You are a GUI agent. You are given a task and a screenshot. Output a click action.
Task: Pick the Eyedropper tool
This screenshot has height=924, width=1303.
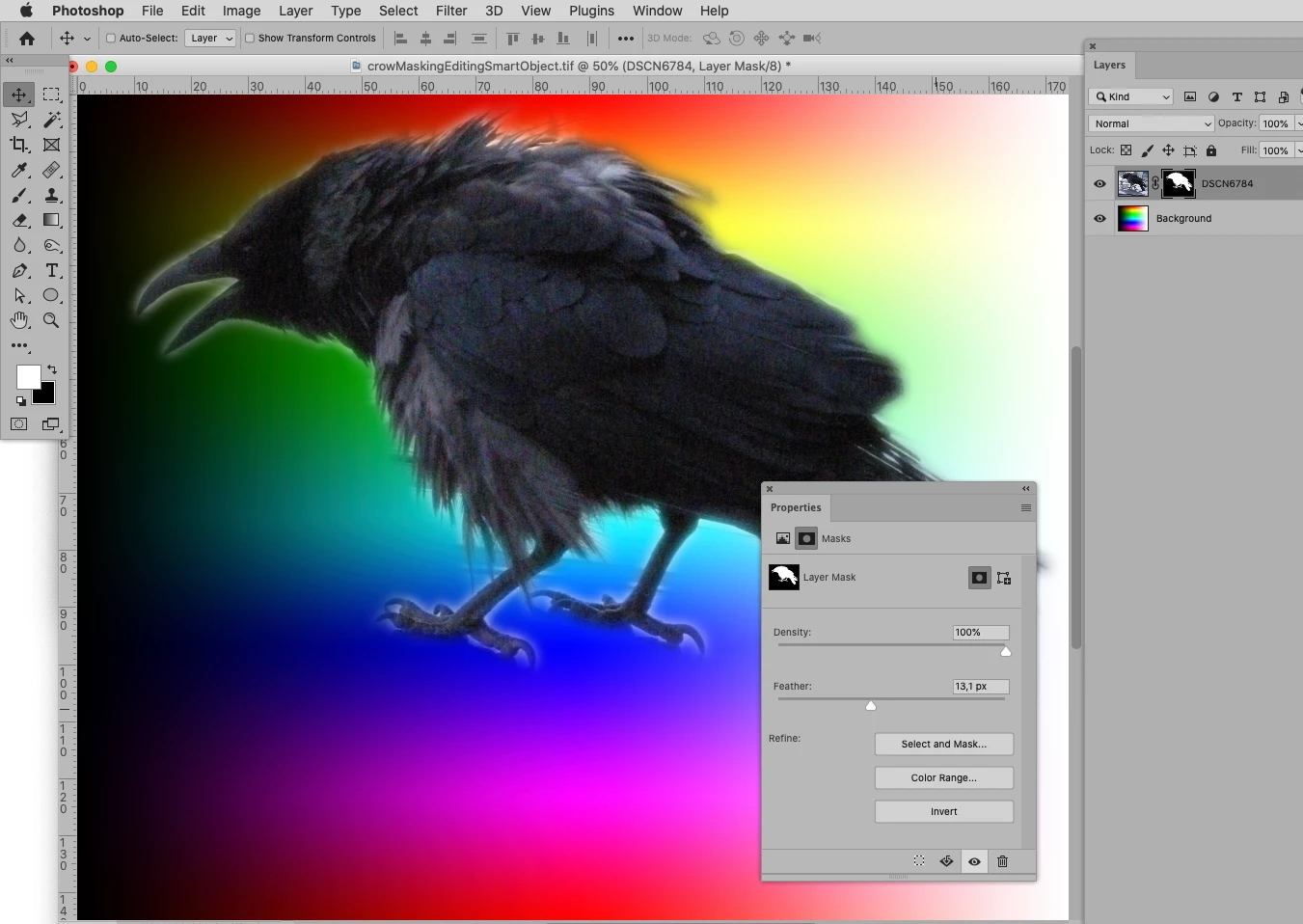tap(19, 171)
